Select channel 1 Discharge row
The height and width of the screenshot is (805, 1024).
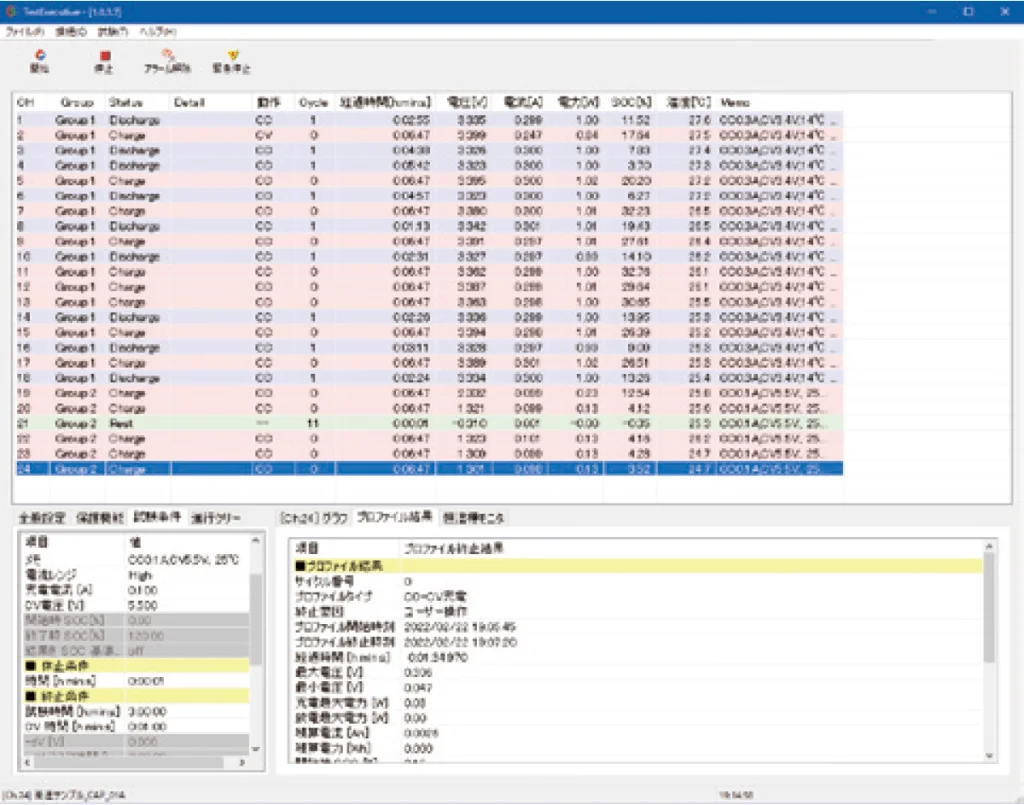134,120
